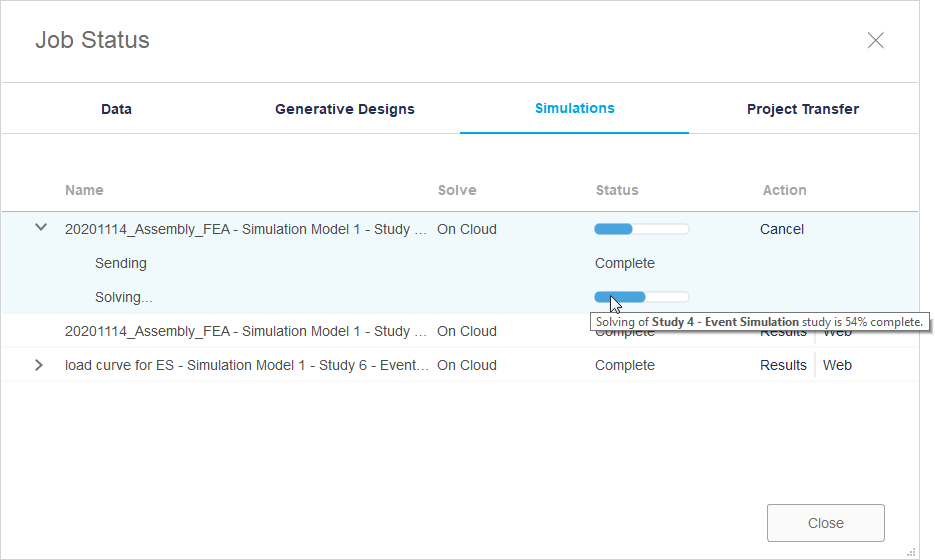The image size is (935, 560).
Task: Expand the load curve for ES job
Action: (39, 365)
